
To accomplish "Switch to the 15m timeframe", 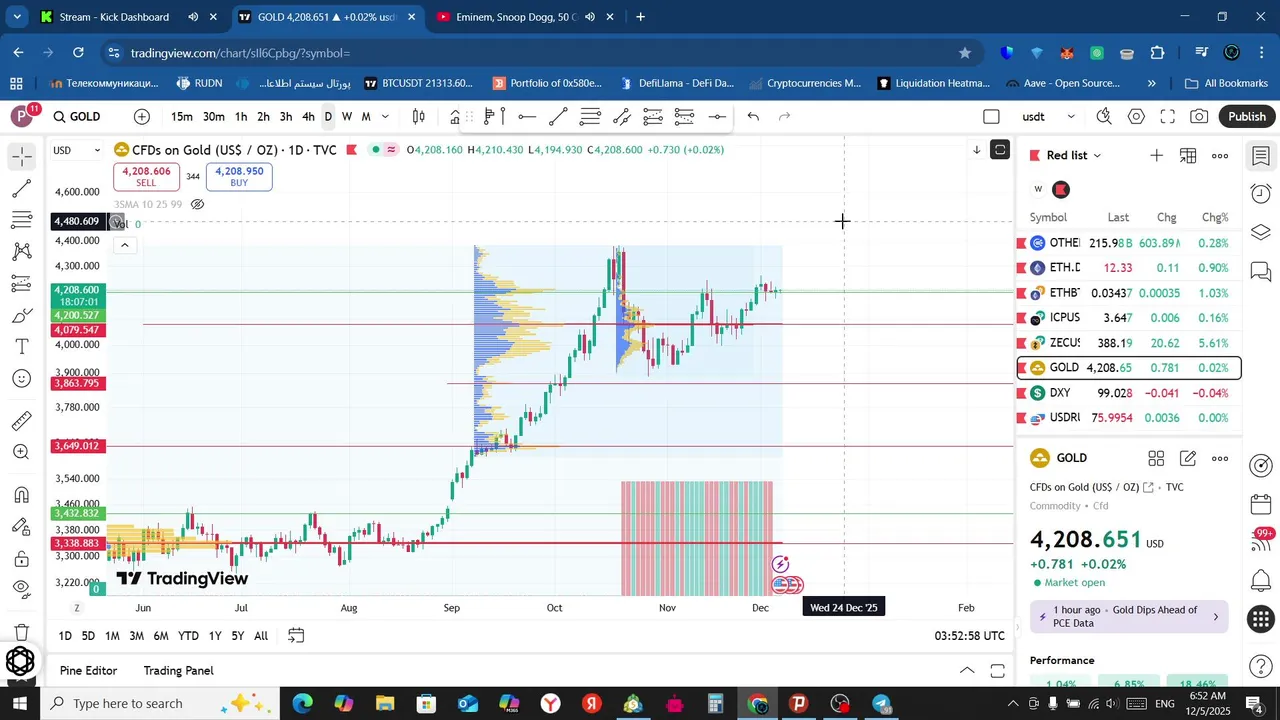I will 181,117.
